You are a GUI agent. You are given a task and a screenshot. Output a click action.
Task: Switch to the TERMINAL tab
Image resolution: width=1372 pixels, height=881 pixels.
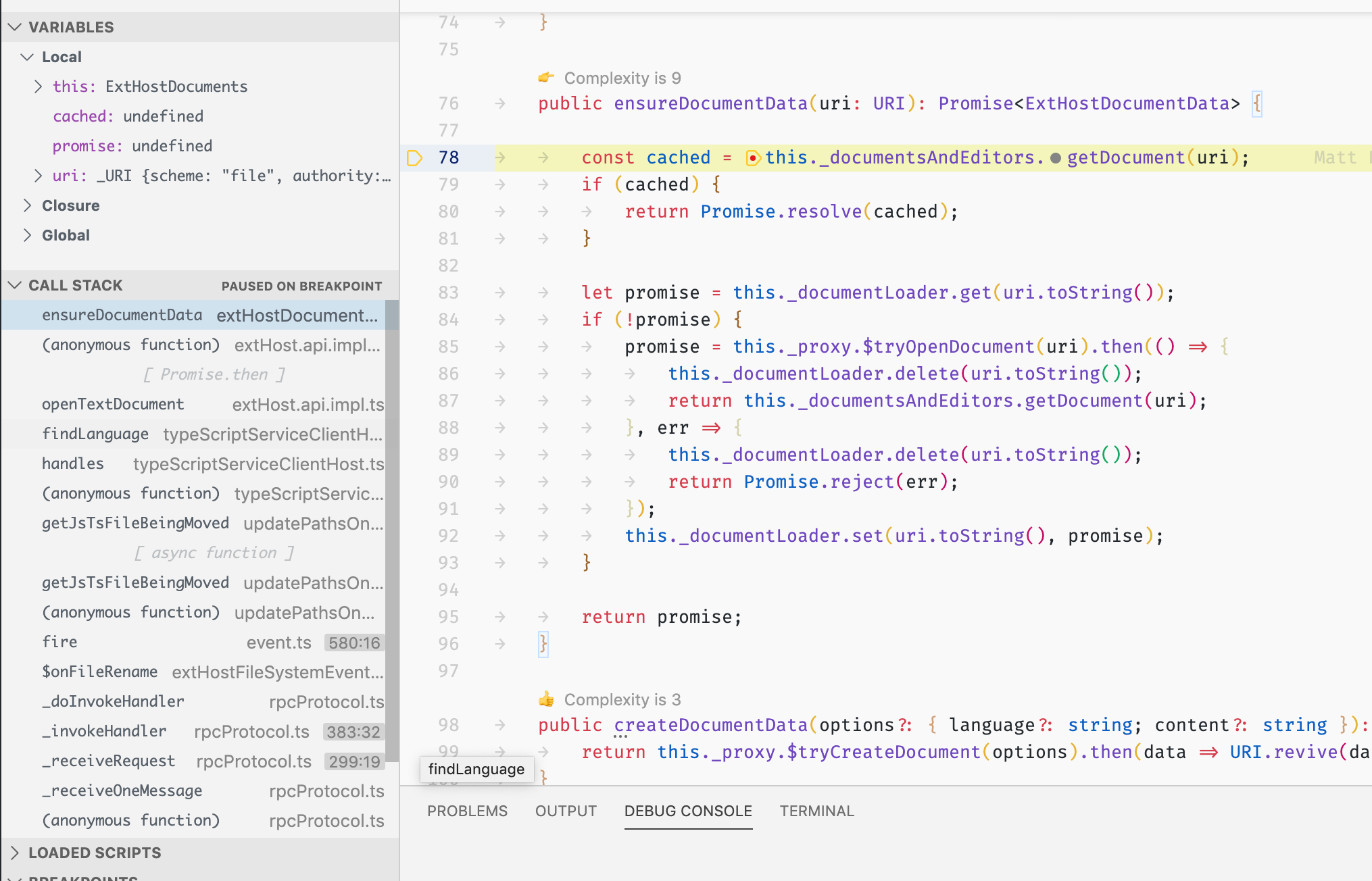816,811
